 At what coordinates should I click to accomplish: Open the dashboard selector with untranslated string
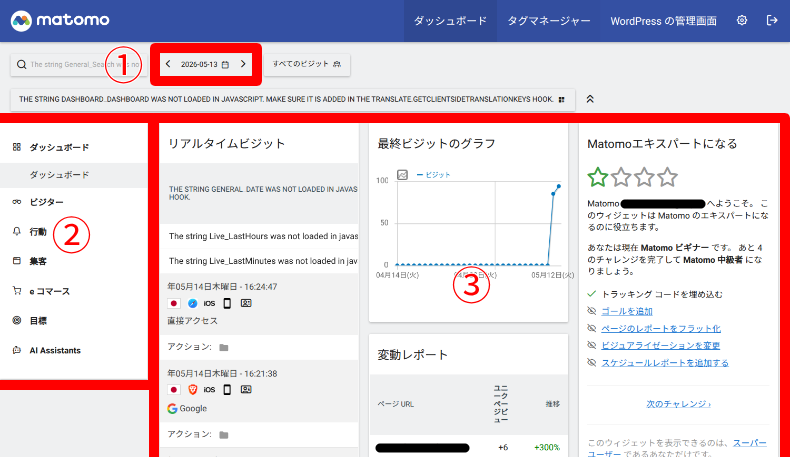click(x=293, y=99)
